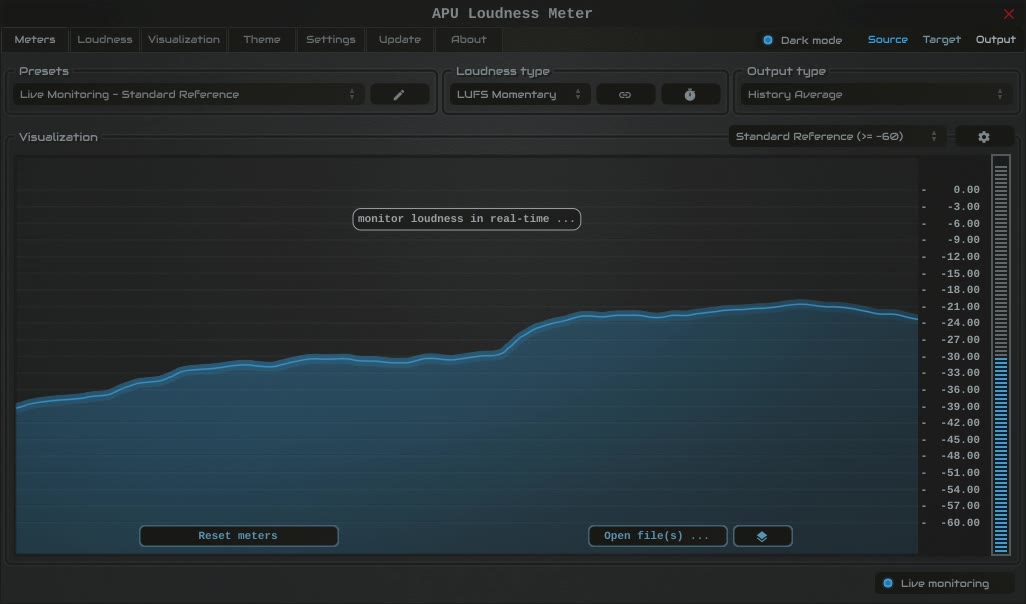Click the 'monitor loudness in real-time ...' label
The height and width of the screenshot is (604, 1026).
point(467,219)
